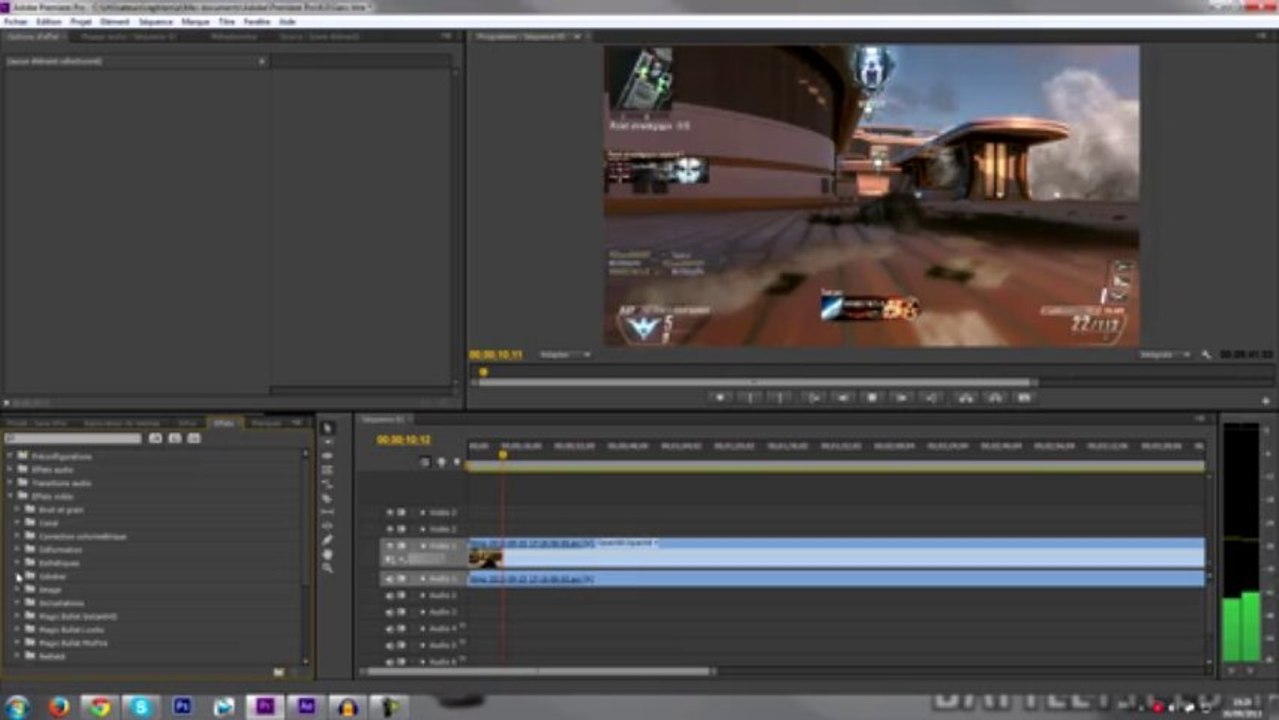Switch to the Infos tab

[187, 423]
